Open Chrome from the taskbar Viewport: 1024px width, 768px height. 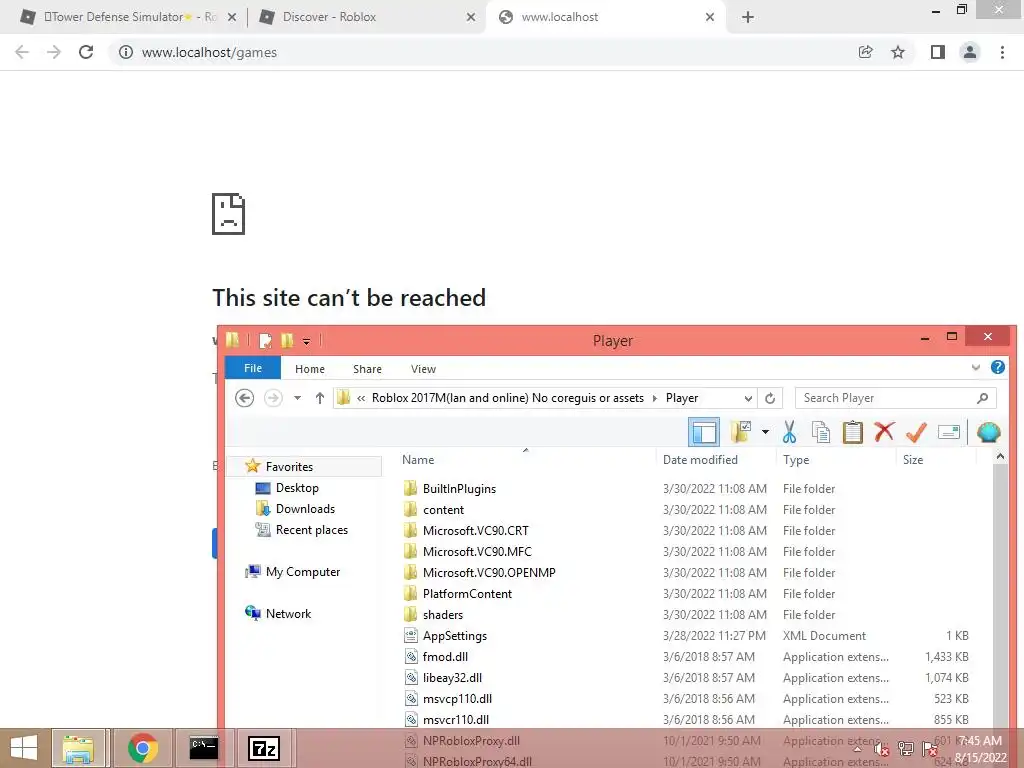point(142,748)
